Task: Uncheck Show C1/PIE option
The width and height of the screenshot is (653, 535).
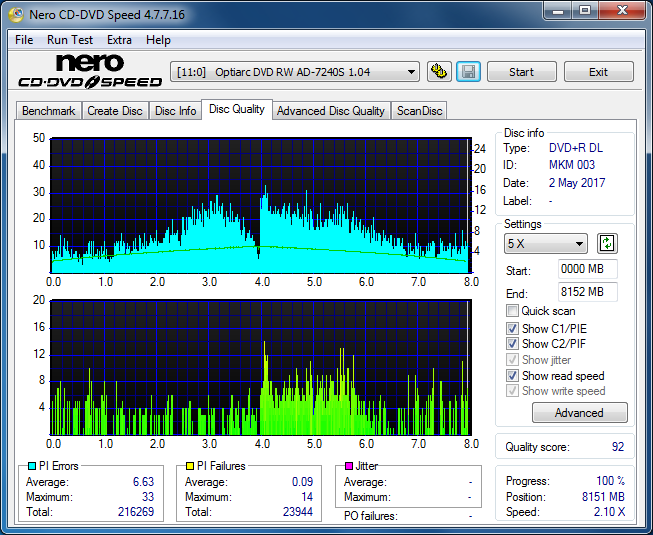Action: (x=512, y=328)
